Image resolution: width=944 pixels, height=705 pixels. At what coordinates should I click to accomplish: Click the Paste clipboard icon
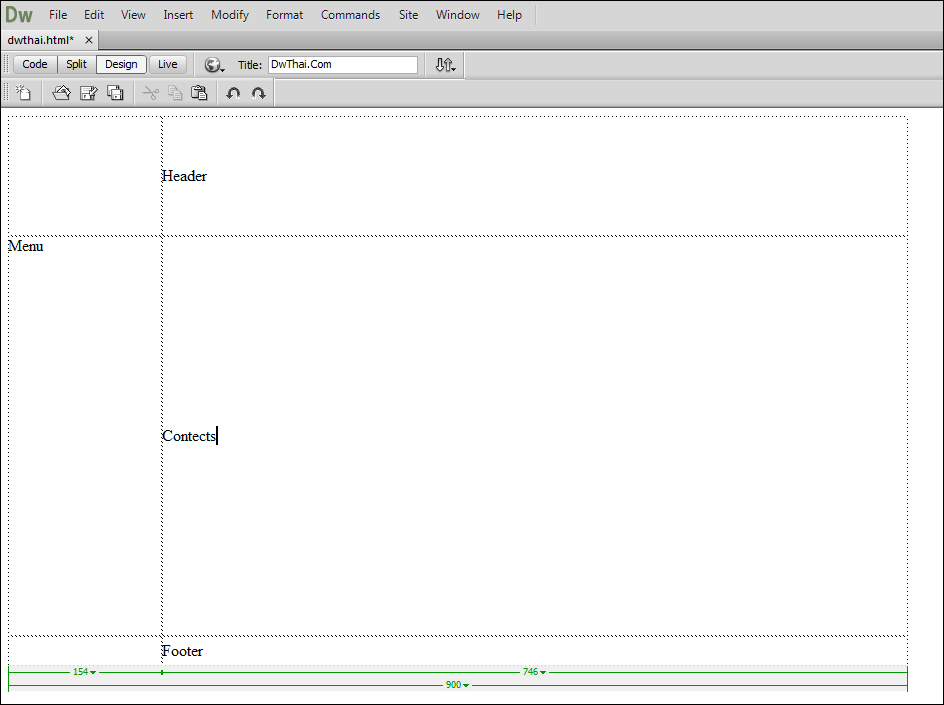tap(199, 93)
